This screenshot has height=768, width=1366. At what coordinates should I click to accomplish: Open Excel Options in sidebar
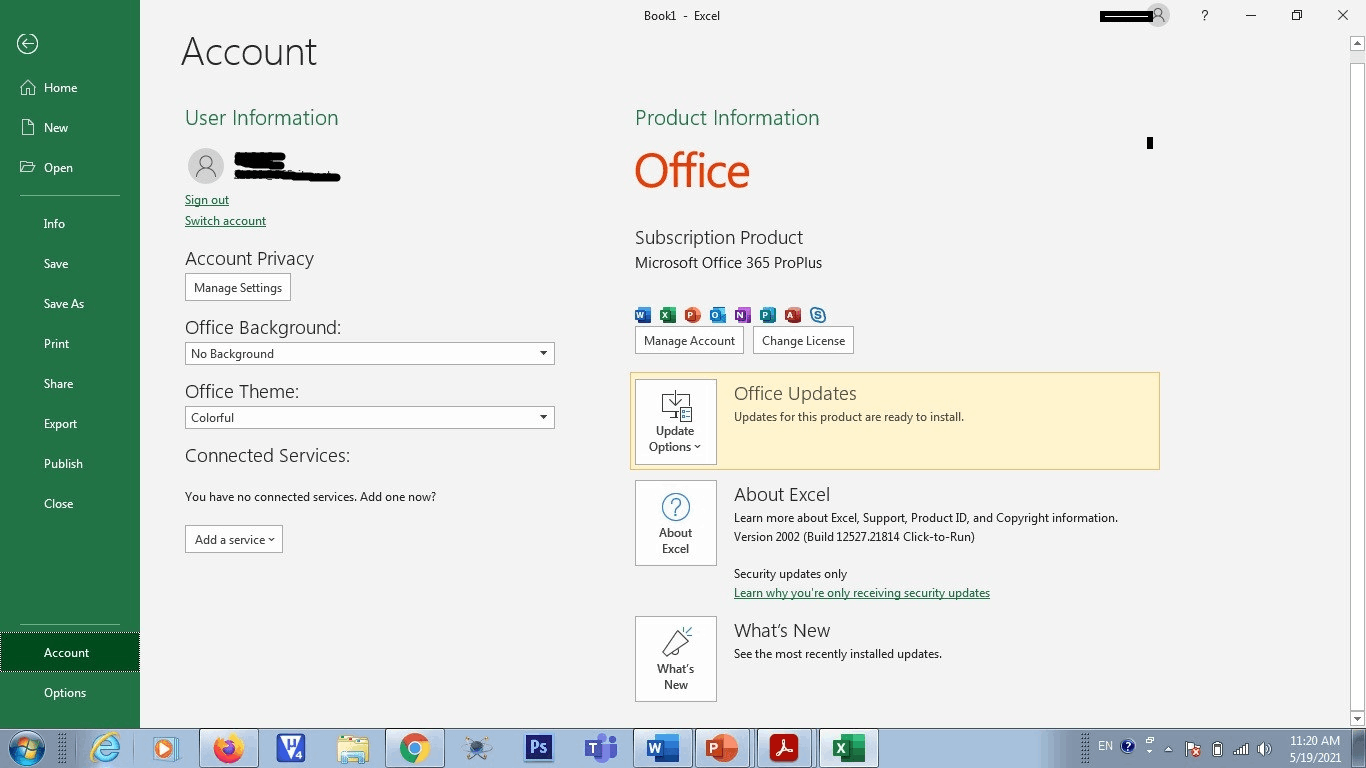coord(70,693)
